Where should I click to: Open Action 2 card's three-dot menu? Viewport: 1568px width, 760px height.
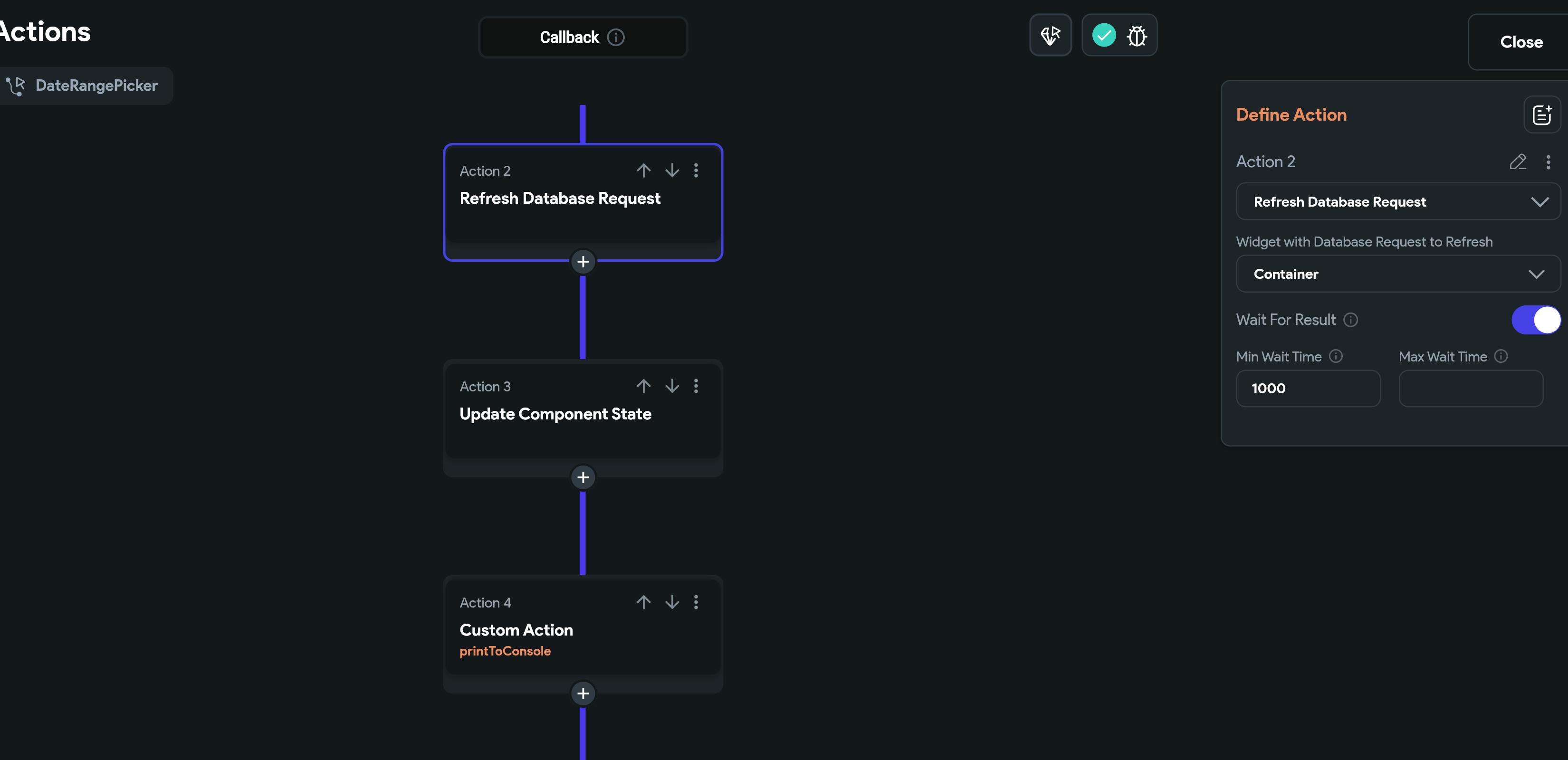coord(696,171)
